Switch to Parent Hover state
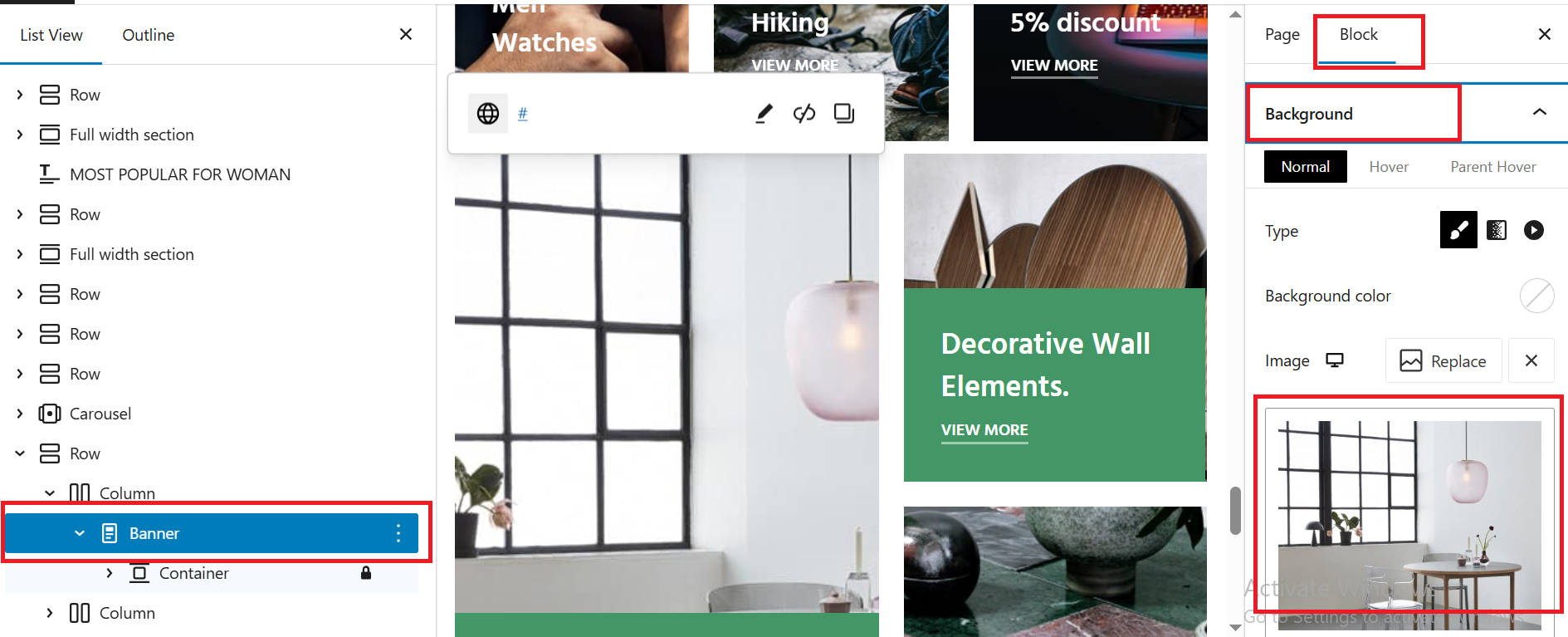 tap(1493, 167)
